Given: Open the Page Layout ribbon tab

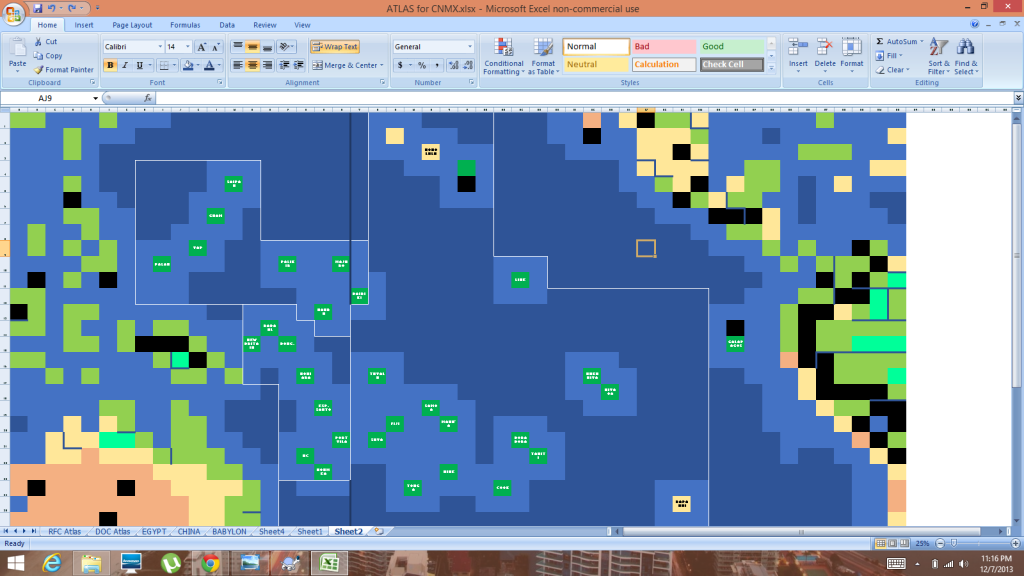Looking at the screenshot, I should pyautogui.click(x=132, y=25).
